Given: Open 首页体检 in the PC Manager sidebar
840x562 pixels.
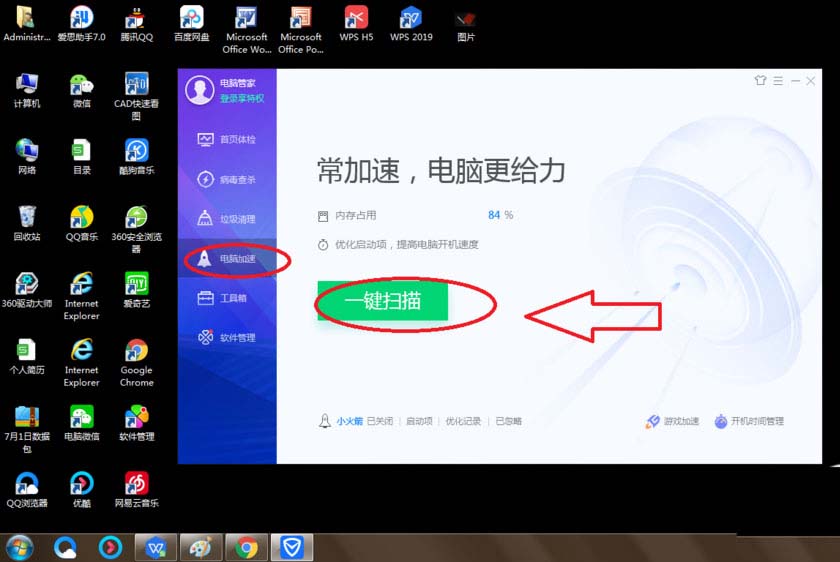Looking at the screenshot, I should [x=227, y=139].
